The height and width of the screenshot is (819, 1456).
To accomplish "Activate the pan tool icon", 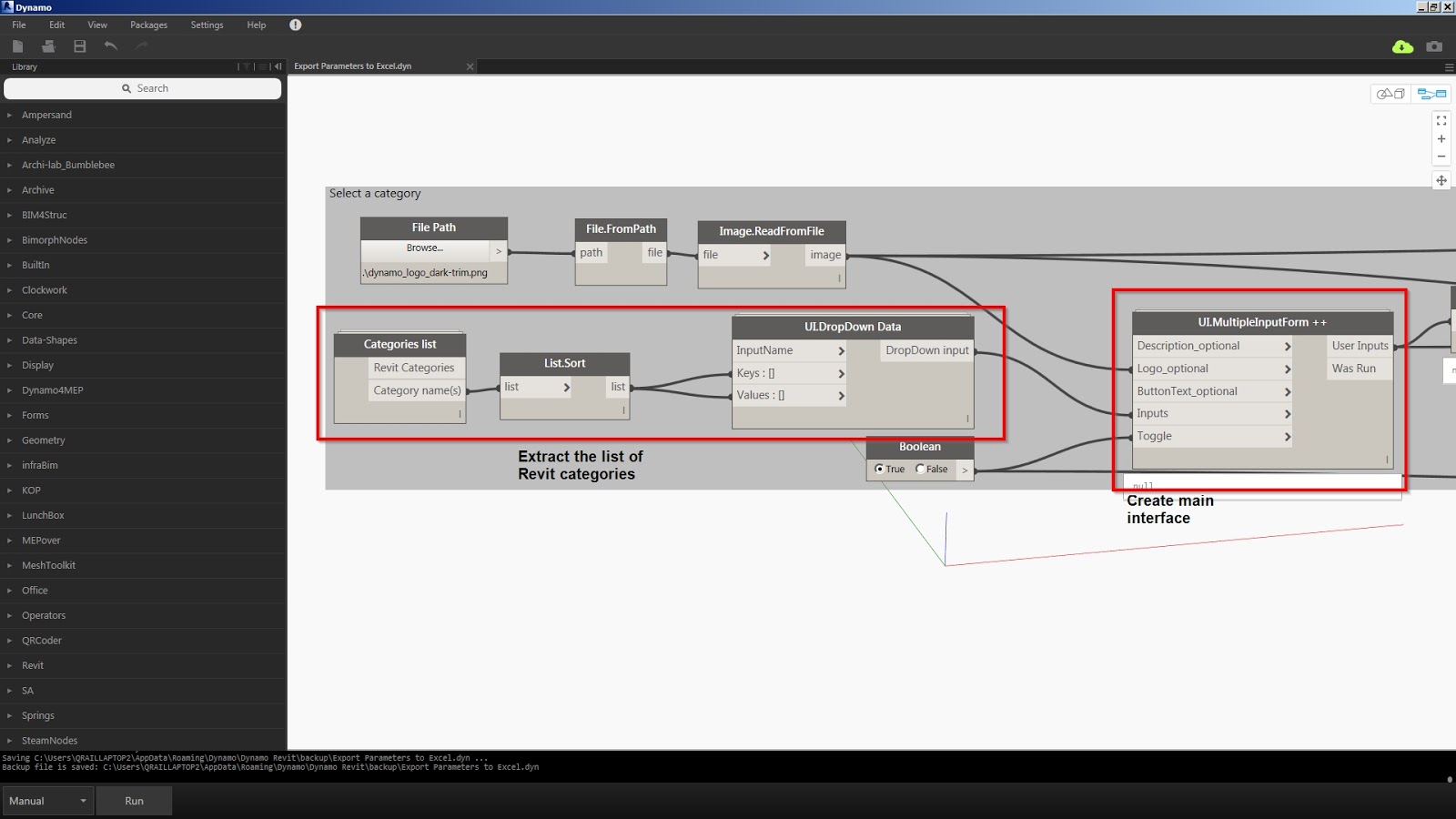I will 1441,181.
